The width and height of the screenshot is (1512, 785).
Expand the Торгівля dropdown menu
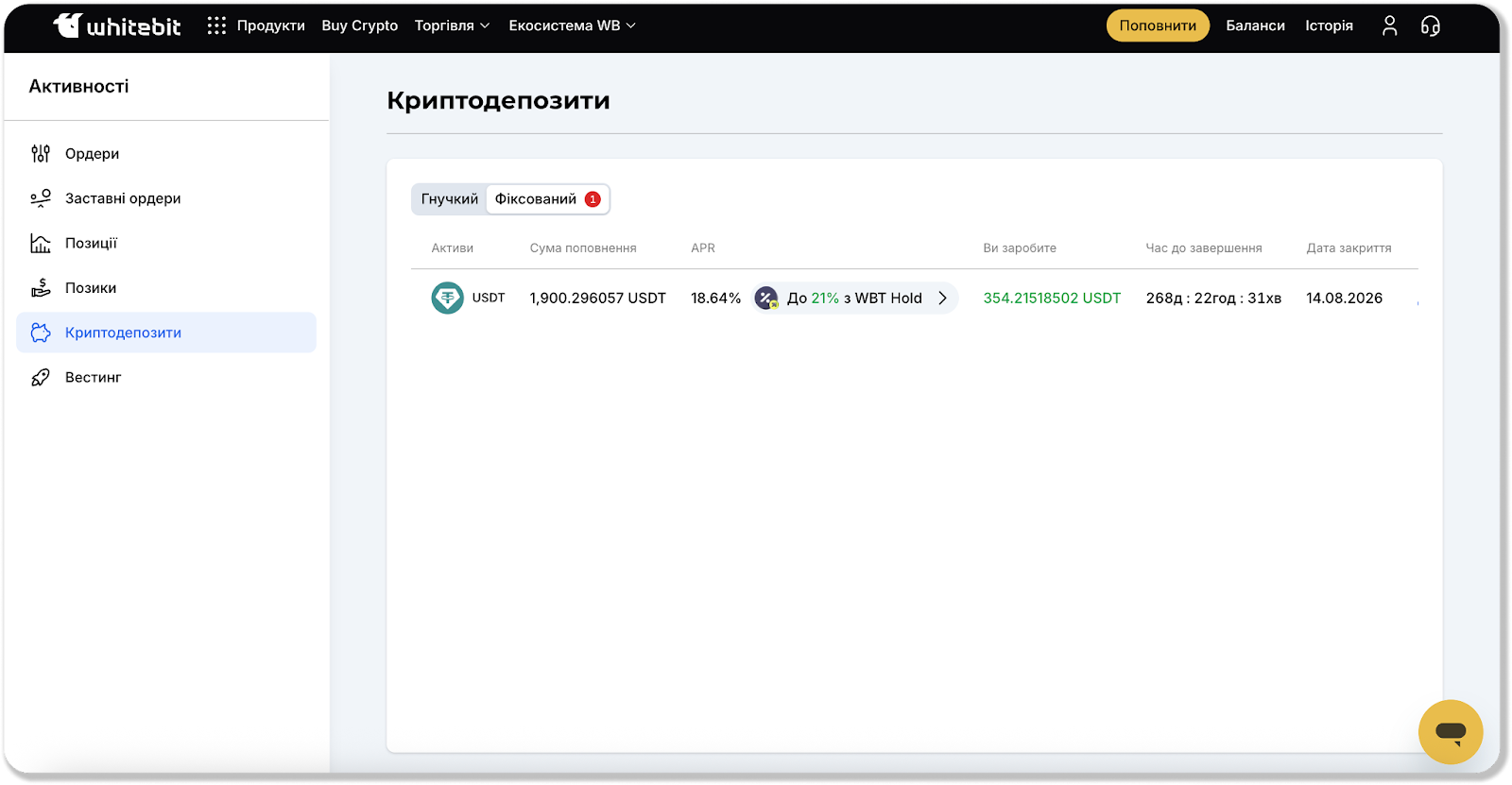[452, 26]
